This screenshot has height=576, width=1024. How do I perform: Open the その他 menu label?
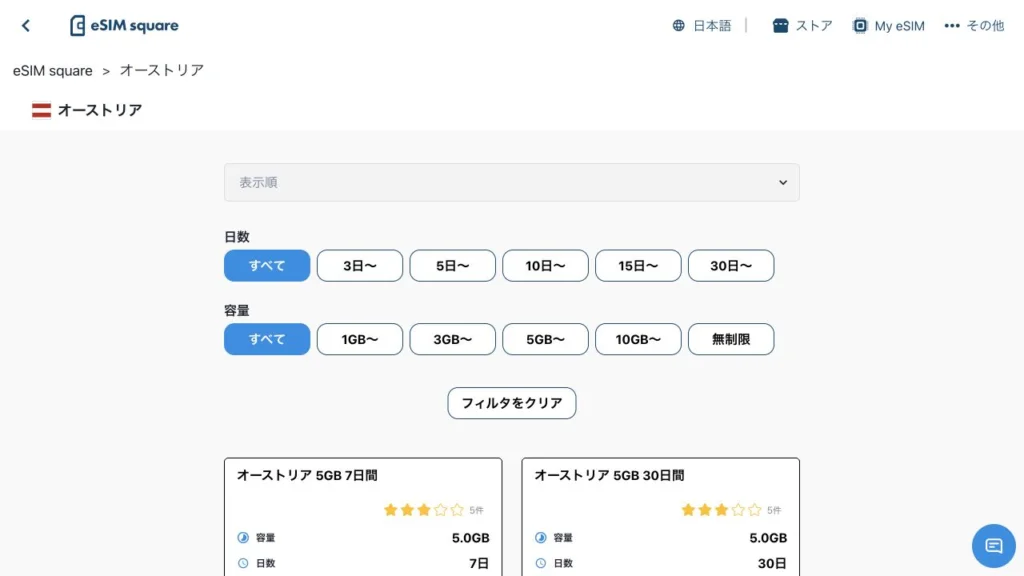pos(985,25)
